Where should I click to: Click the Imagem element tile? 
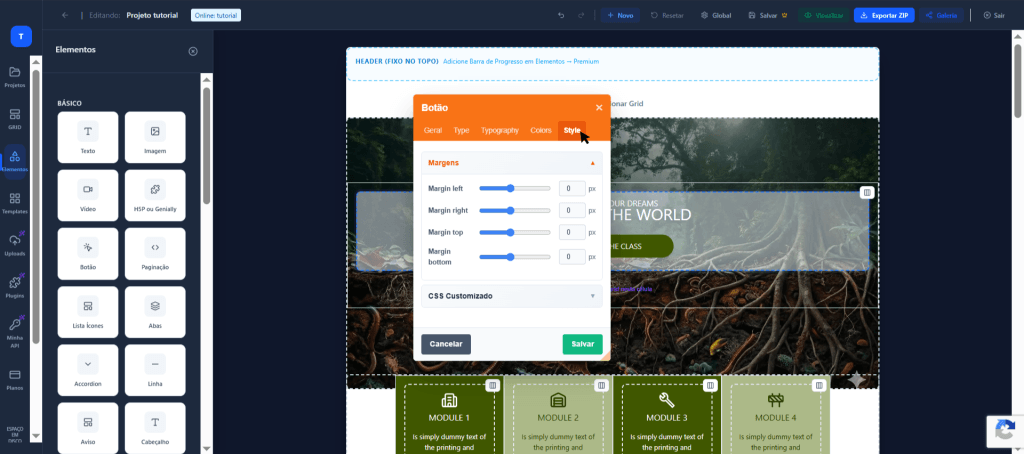[x=155, y=137]
